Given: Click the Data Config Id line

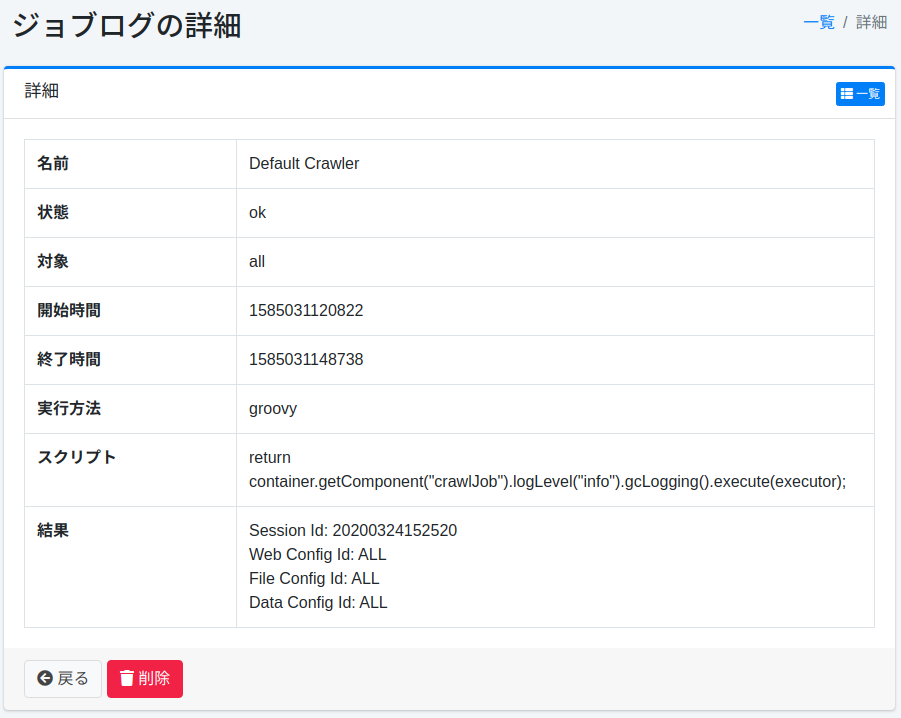Looking at the screenshot, I should click(318, 602).
